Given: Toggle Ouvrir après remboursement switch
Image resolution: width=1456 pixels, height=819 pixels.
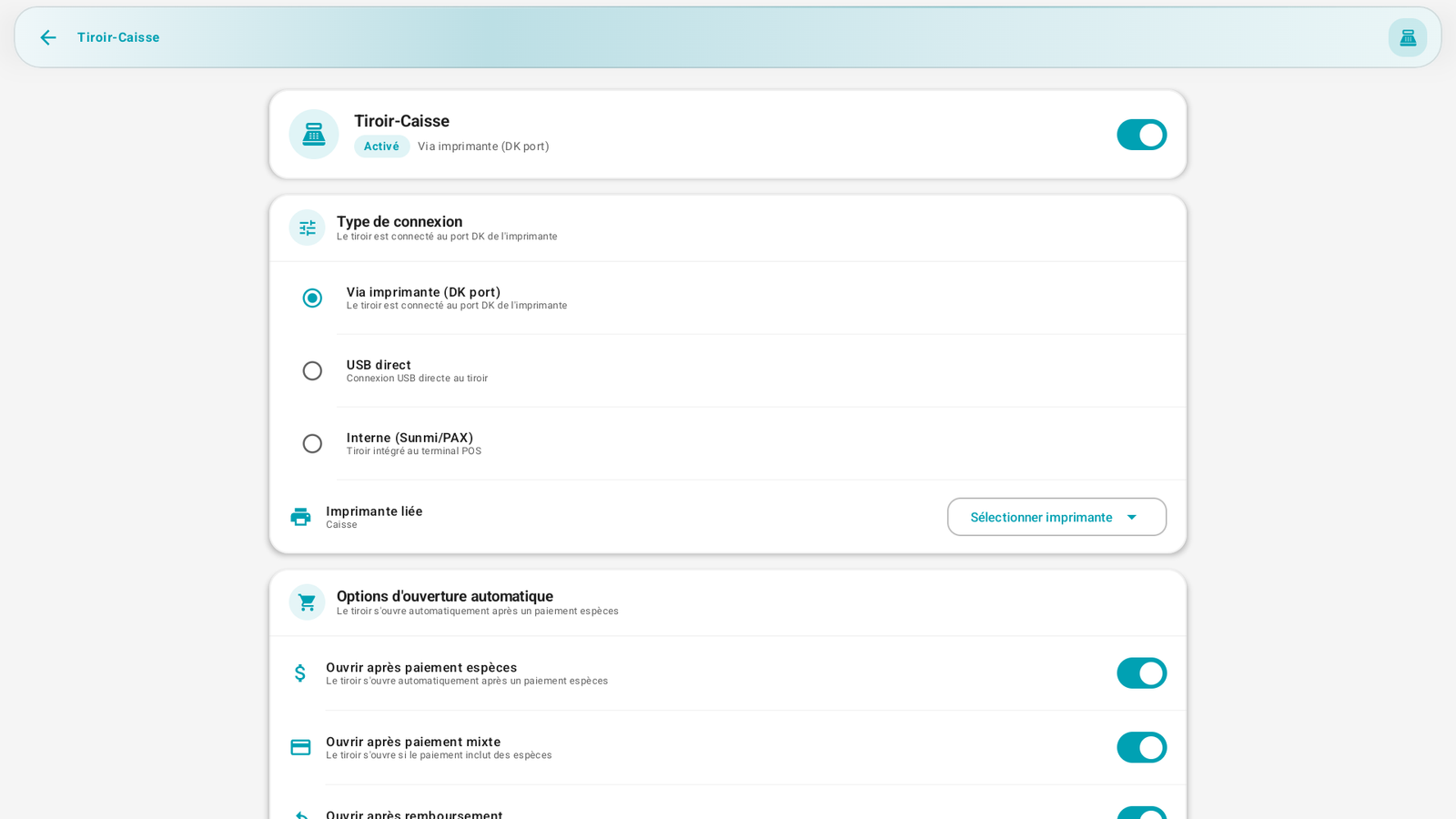Looking at the screenshot, I should [x=1142, y=813].
